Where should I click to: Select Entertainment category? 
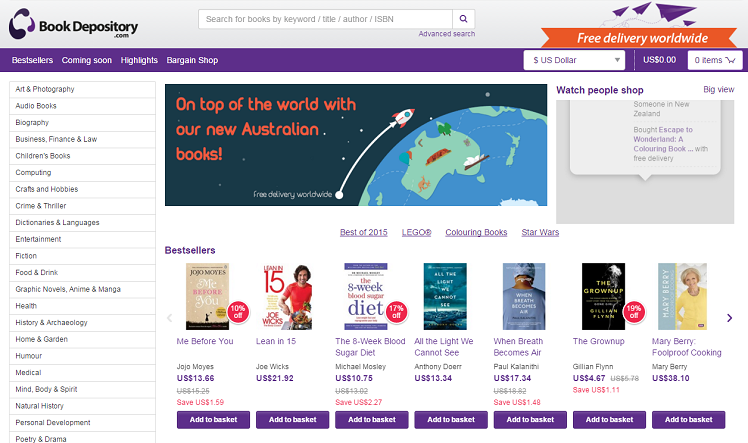[83, 239]
